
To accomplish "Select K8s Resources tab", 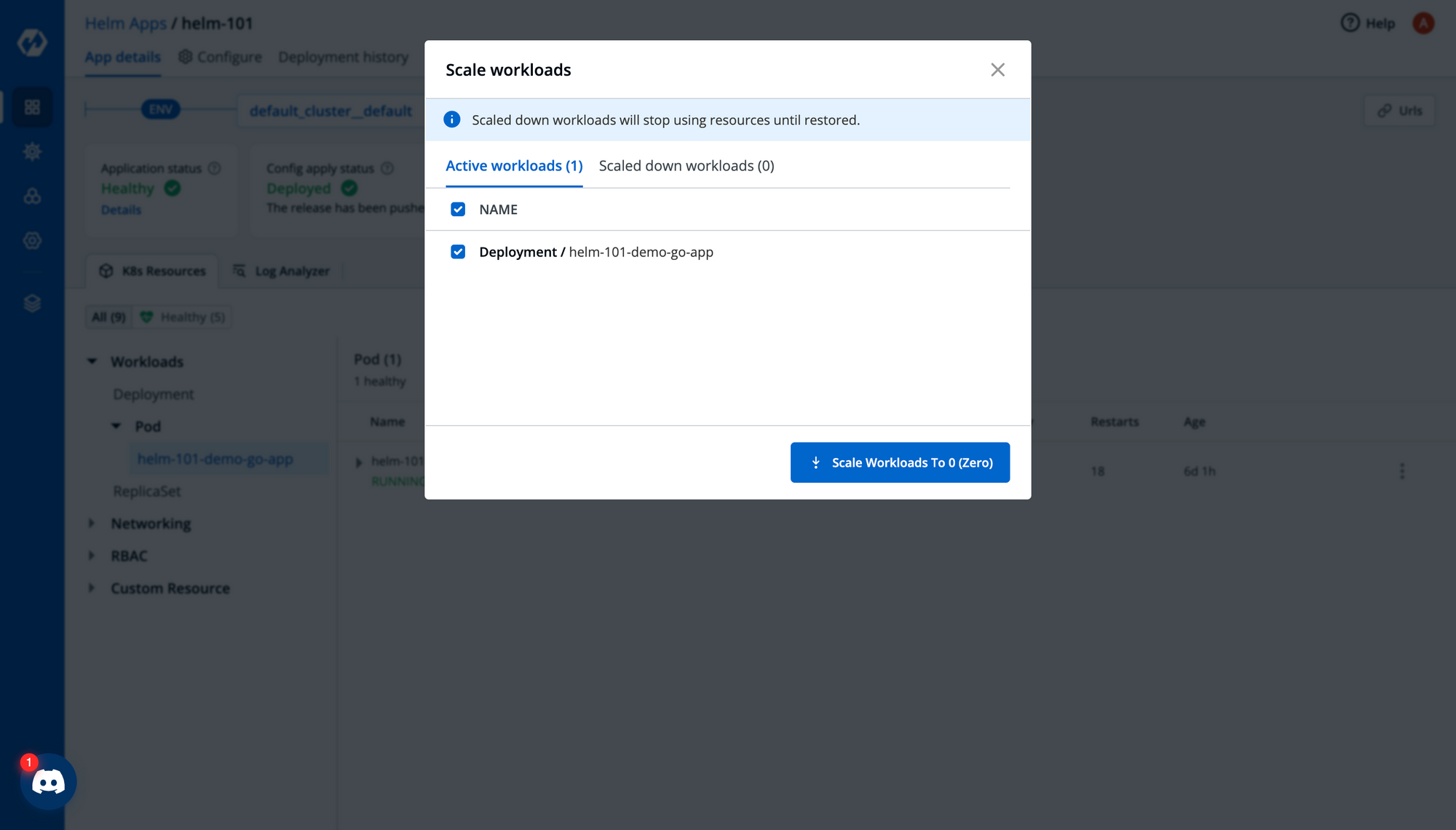I will [152, 271].
